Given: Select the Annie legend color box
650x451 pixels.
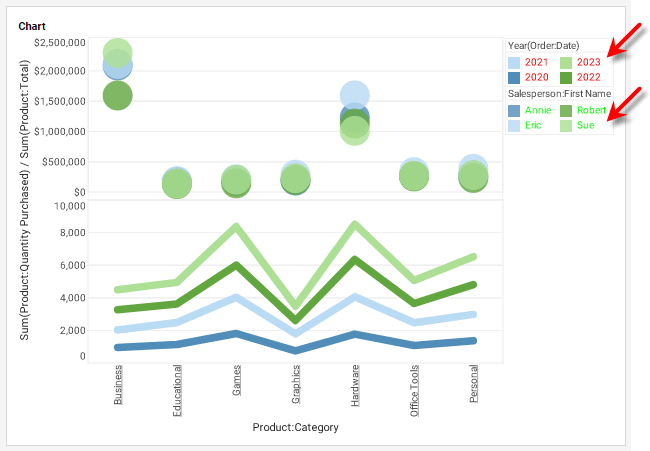Looking at the screenshot, I should 514,111.
